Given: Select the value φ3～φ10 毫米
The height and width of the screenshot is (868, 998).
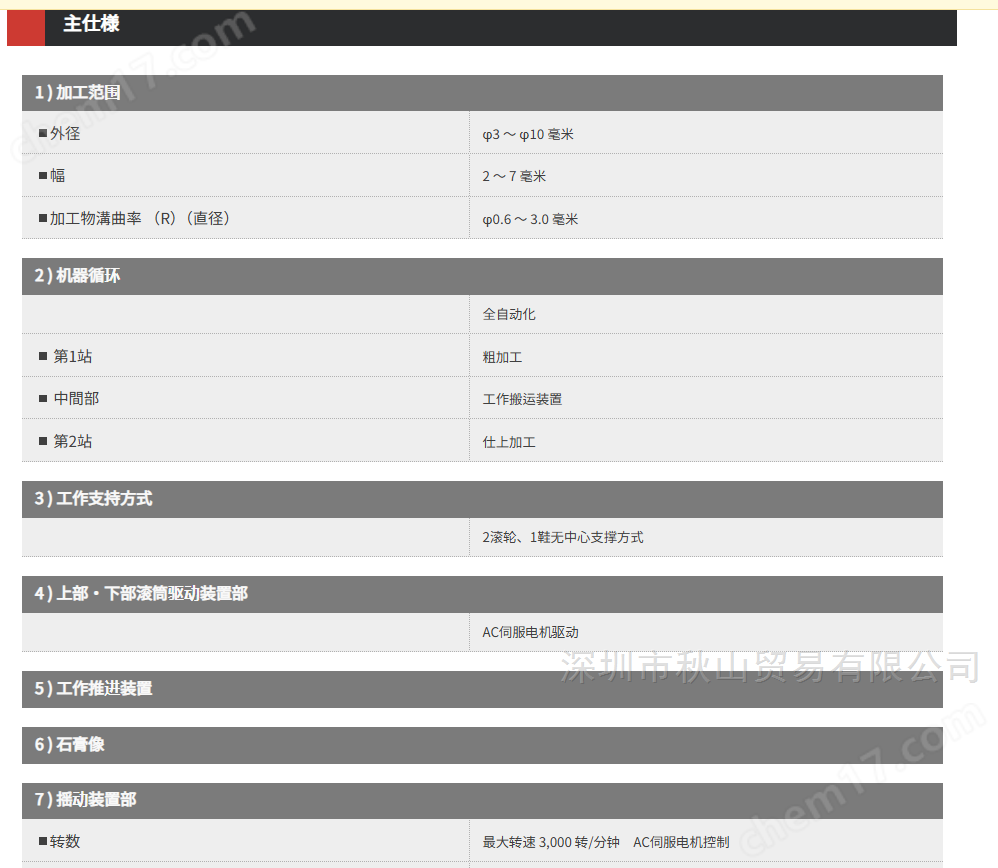Looking at the screenshot, I should pyautogui.click(x=528, y=134).
